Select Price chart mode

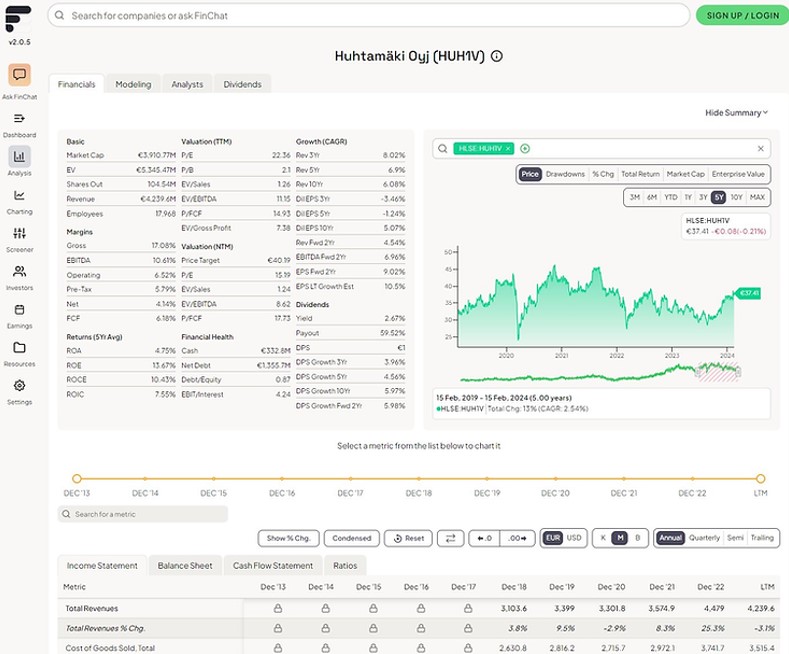click(529, 174)
